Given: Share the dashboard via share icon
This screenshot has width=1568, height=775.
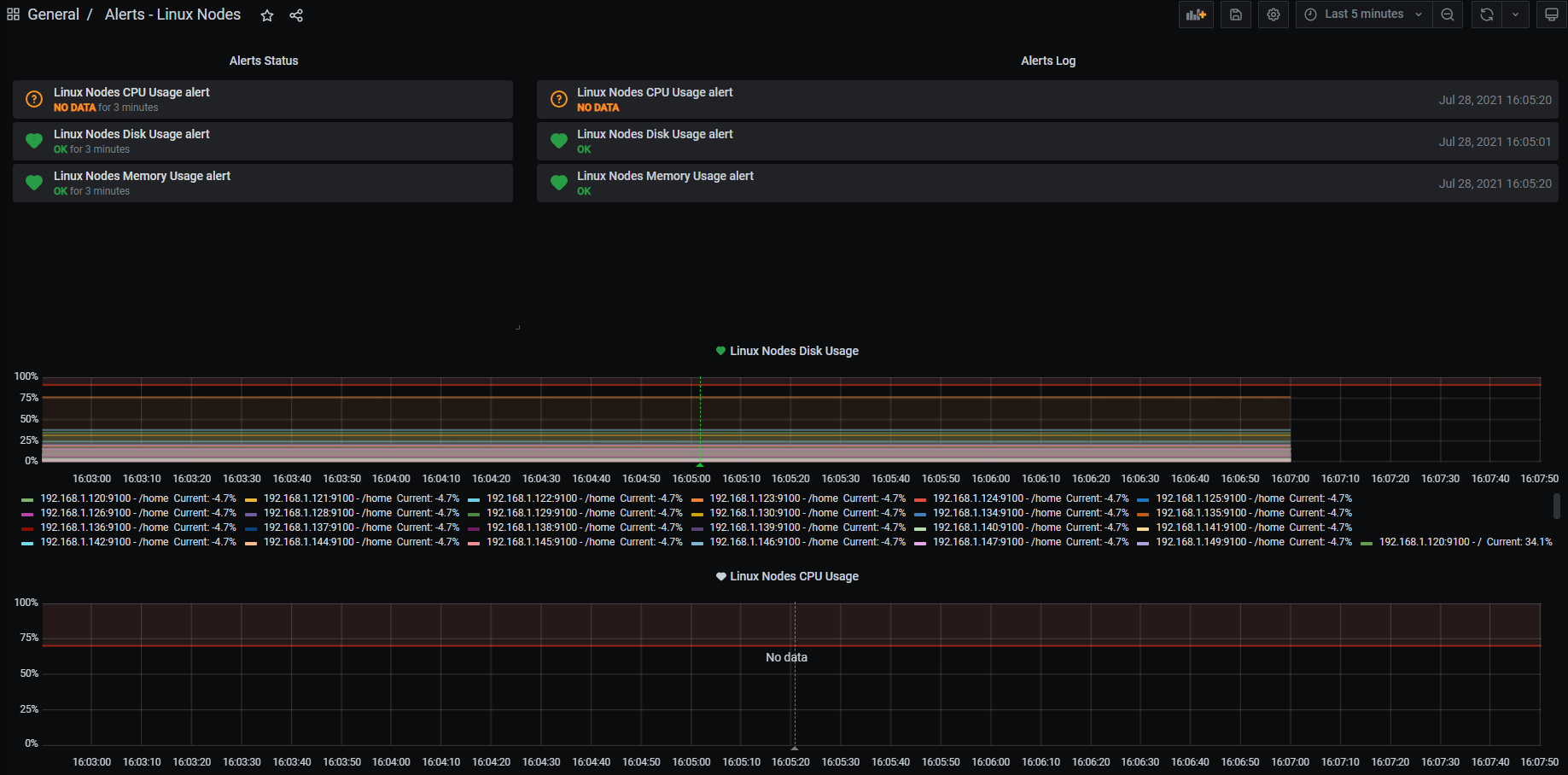Looking at the screenshot, I should coord(296,15).
